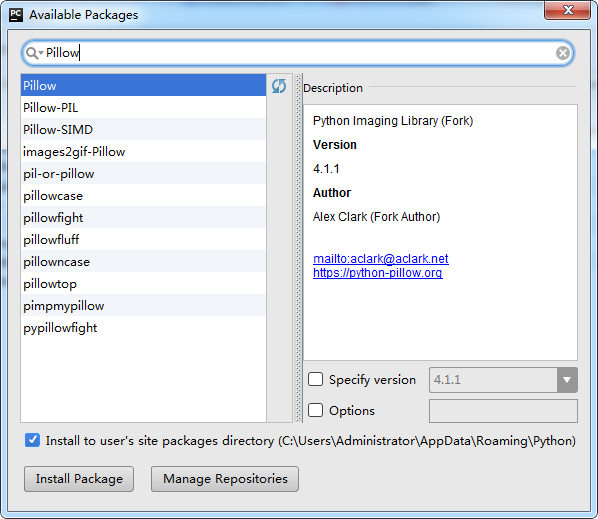Uncheck Install to user's site packages directory
Image resolution: width=598 pixels, height=519 pixels.
click(x=32, y=440)
